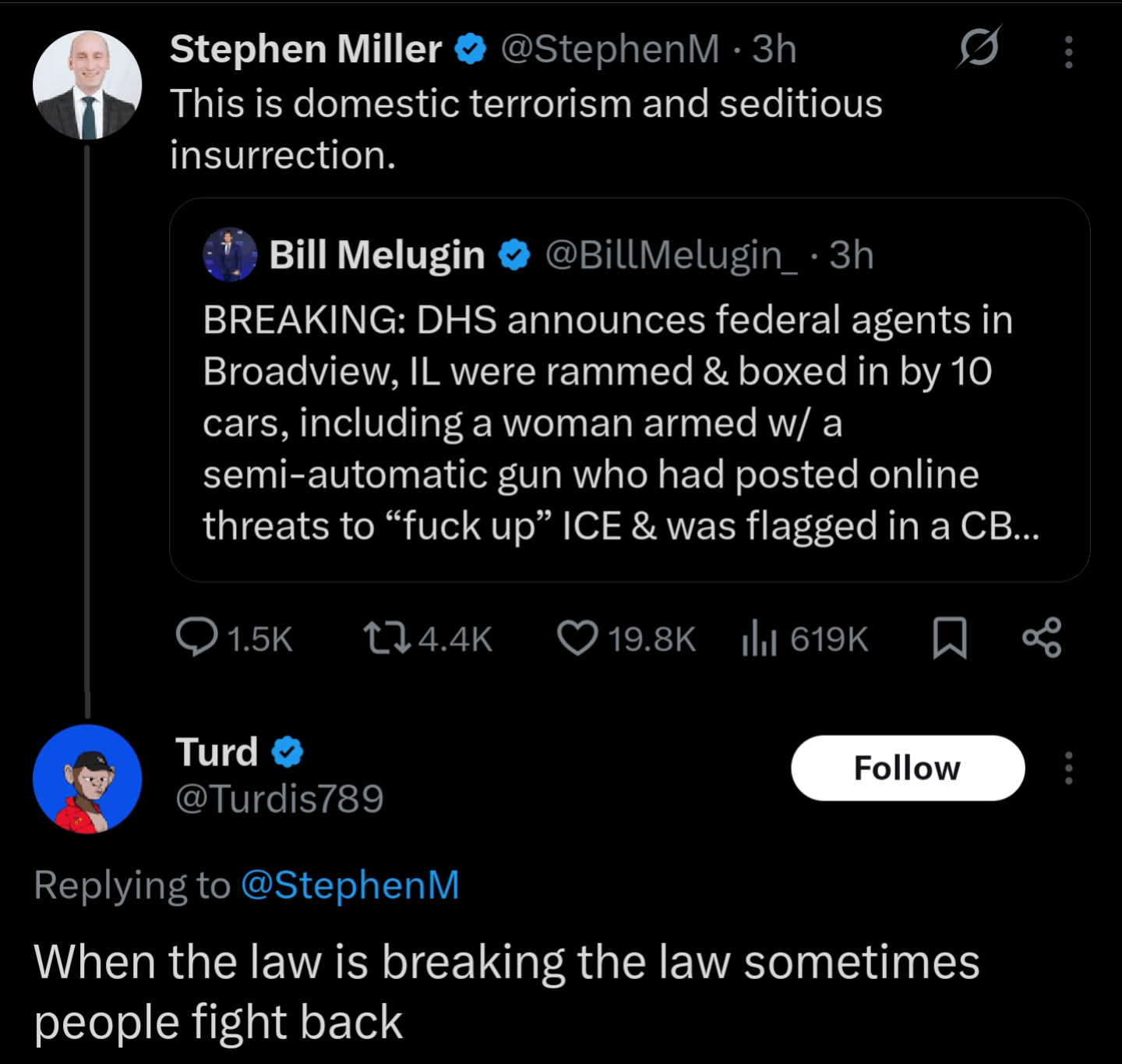
Task: Open more options beside Follow button
Action: point(1069,768)
